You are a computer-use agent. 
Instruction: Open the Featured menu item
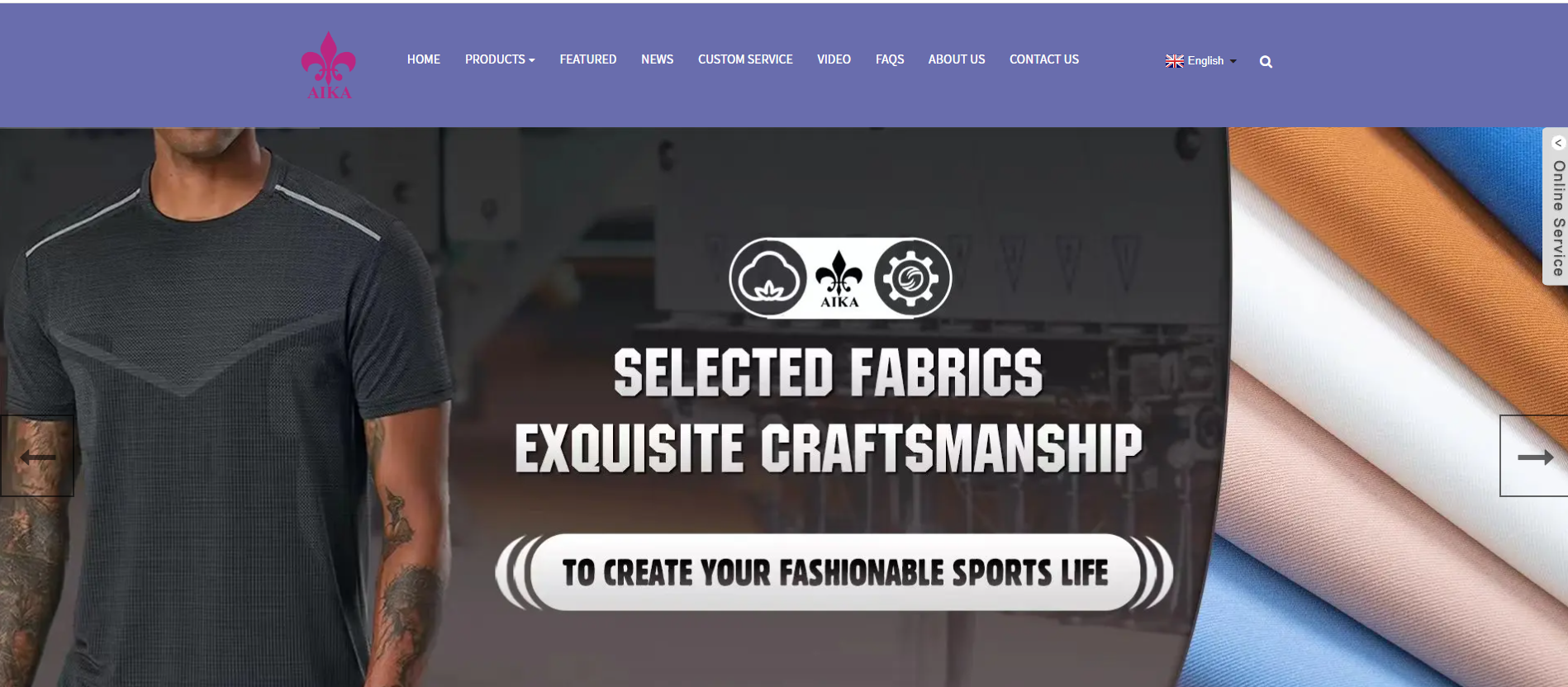pos(588,59)
